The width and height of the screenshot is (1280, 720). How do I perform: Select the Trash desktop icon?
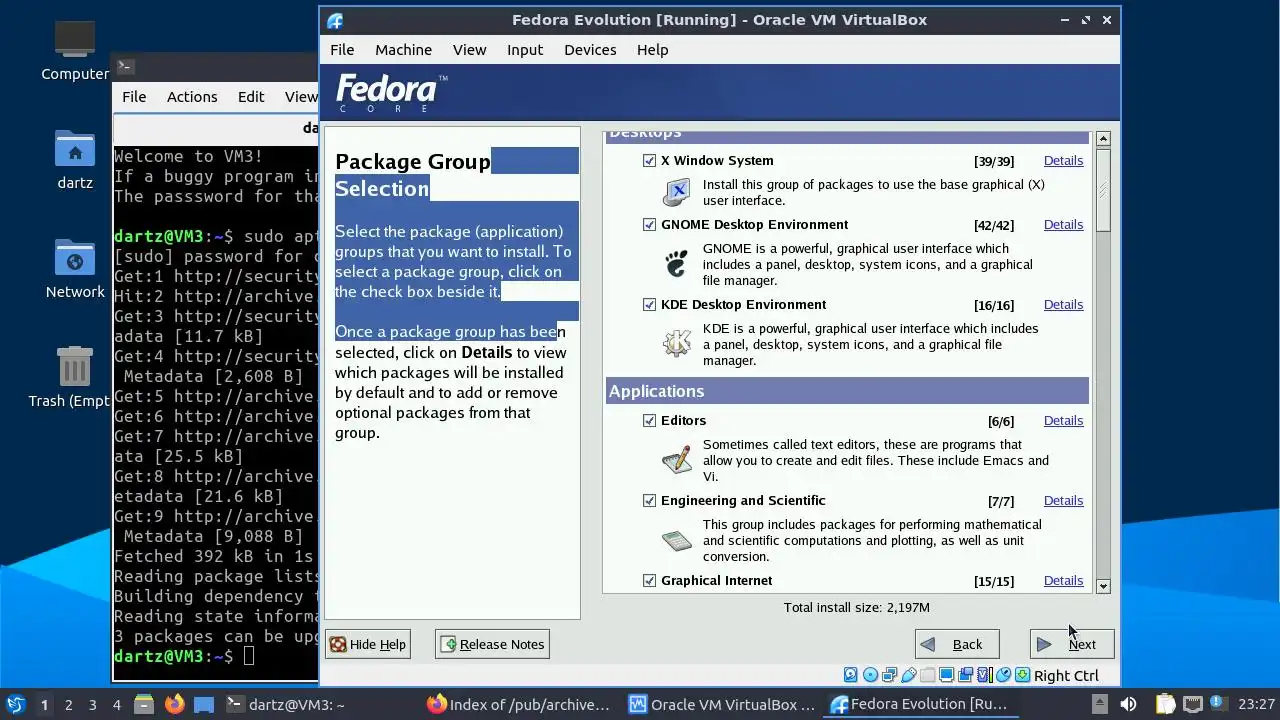pyautogui.click(x=75, y=377)
